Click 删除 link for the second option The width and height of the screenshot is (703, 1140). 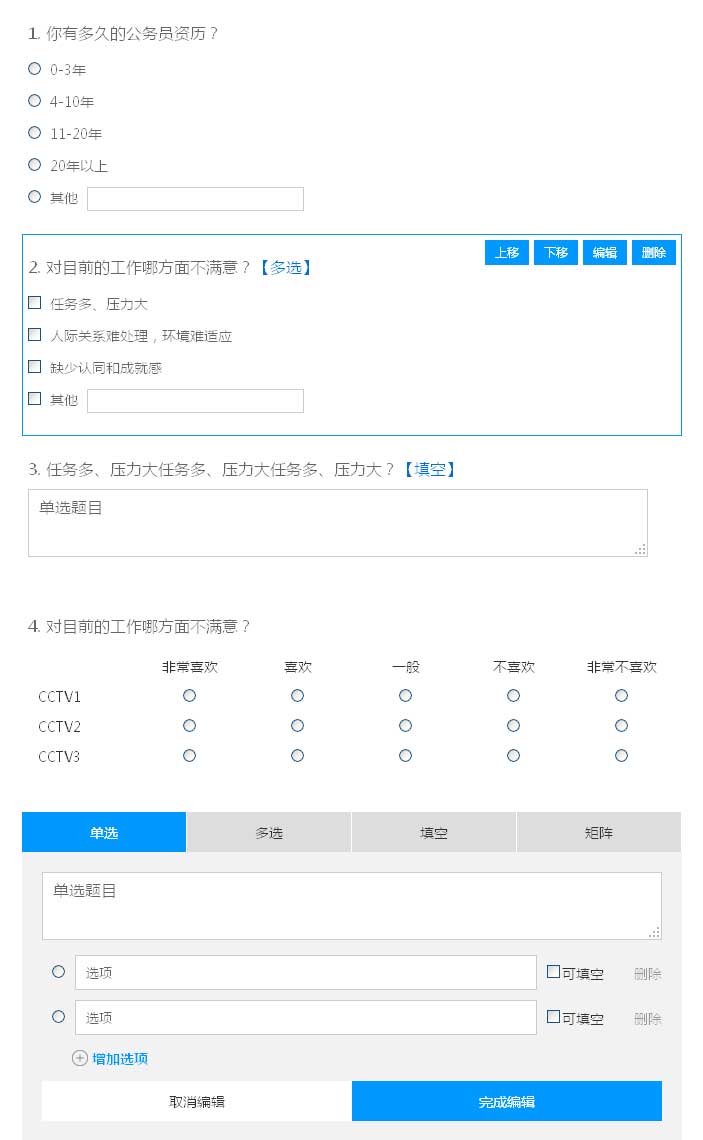tap(647, 1018)
